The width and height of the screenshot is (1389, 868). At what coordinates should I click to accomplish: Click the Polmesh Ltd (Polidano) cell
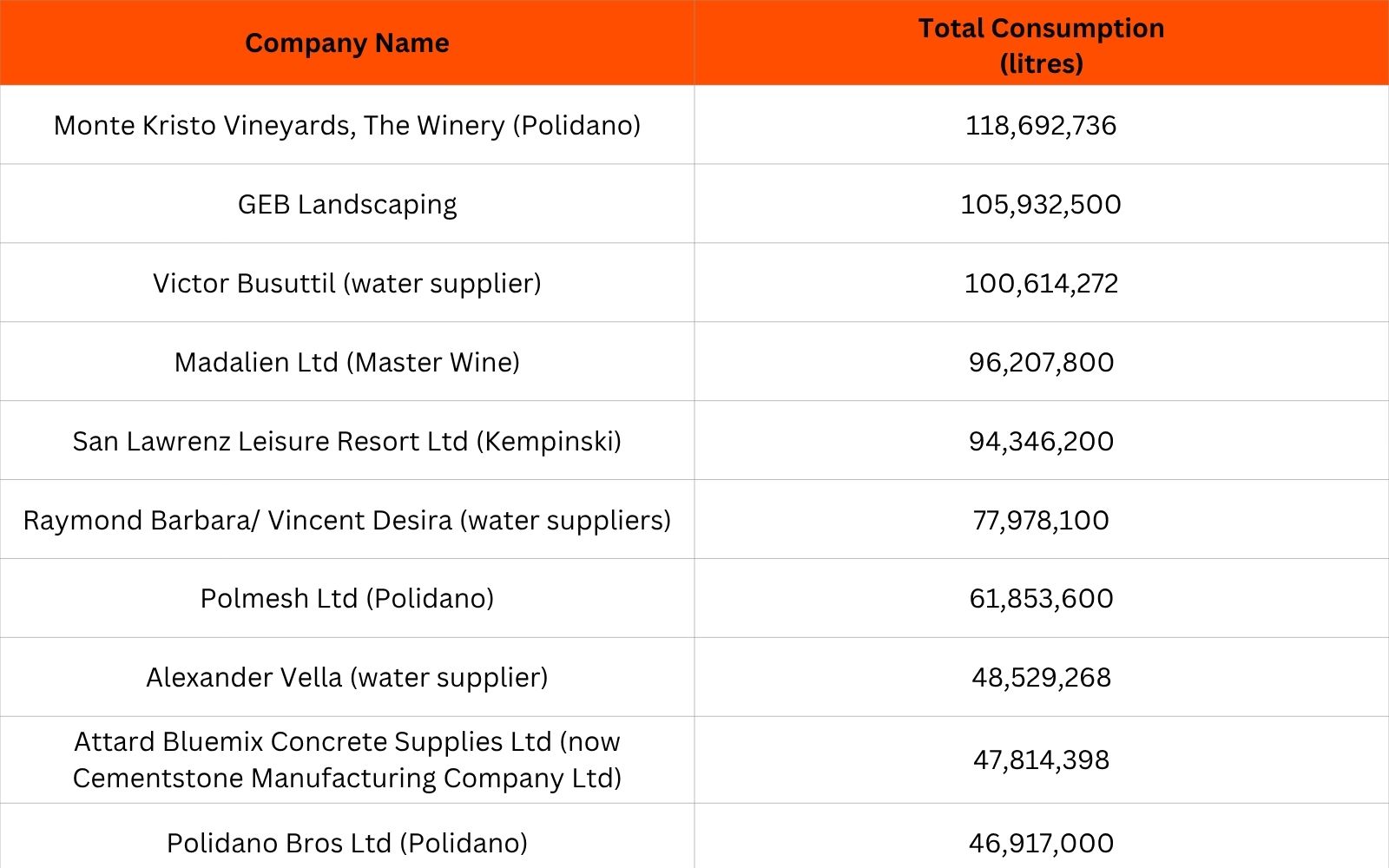347,598
